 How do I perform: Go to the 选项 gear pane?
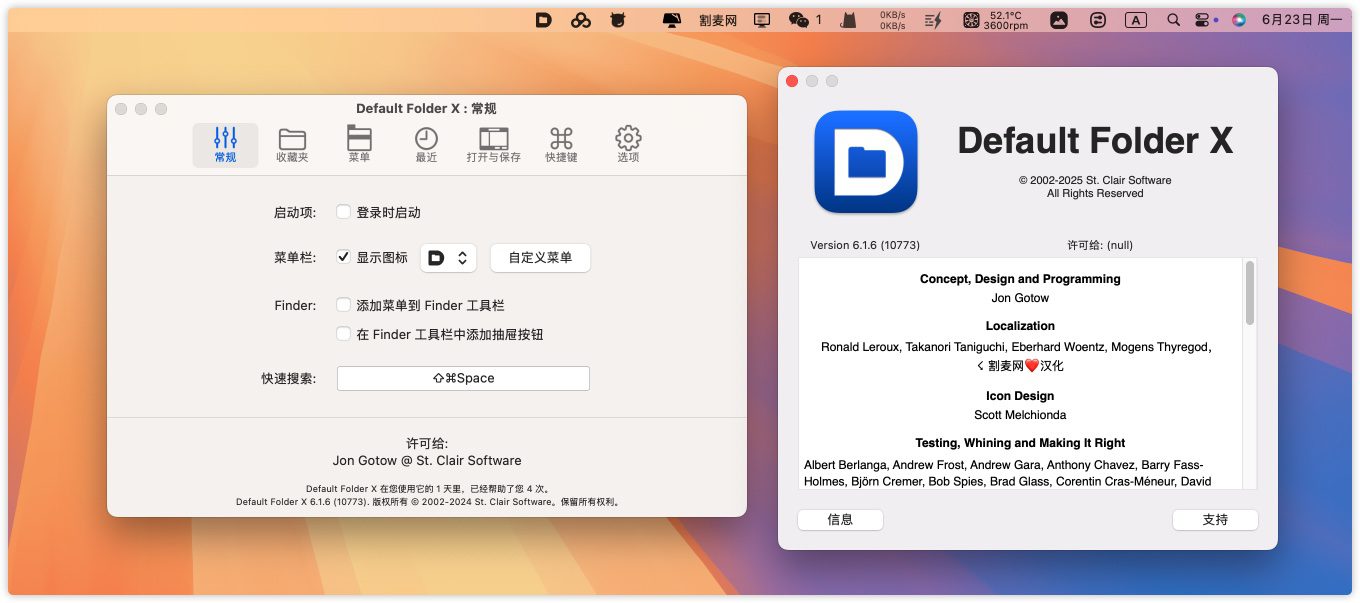(628, 145)
